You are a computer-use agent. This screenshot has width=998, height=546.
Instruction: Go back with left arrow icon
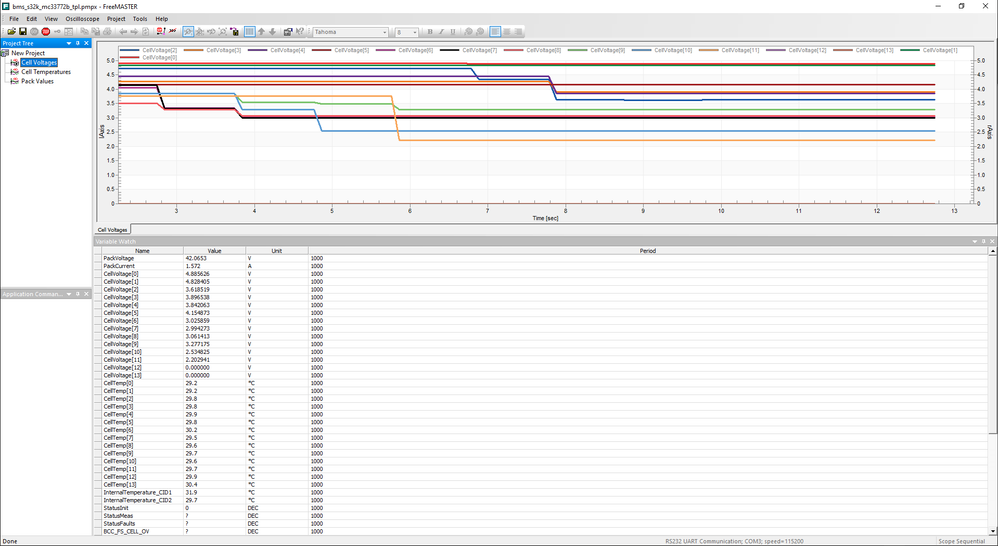tap(123, 31)
